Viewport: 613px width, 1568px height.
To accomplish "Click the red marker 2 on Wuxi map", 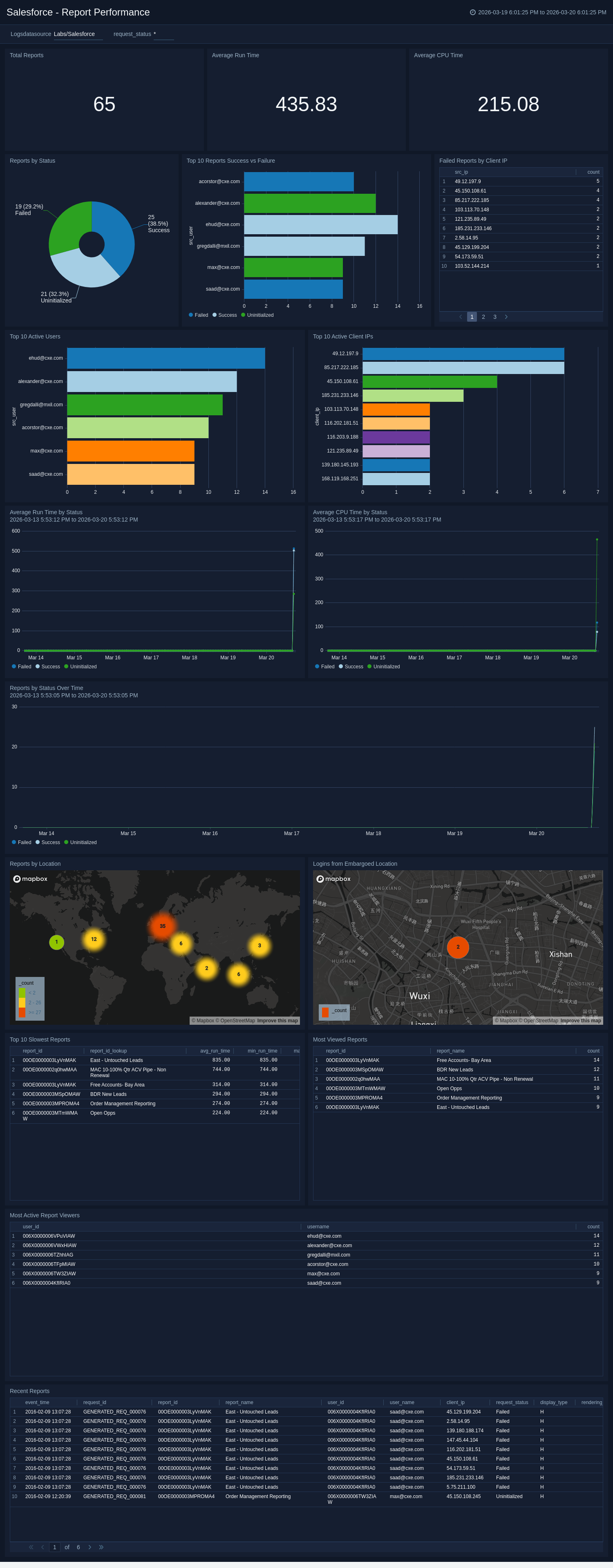I will (458, 947).
